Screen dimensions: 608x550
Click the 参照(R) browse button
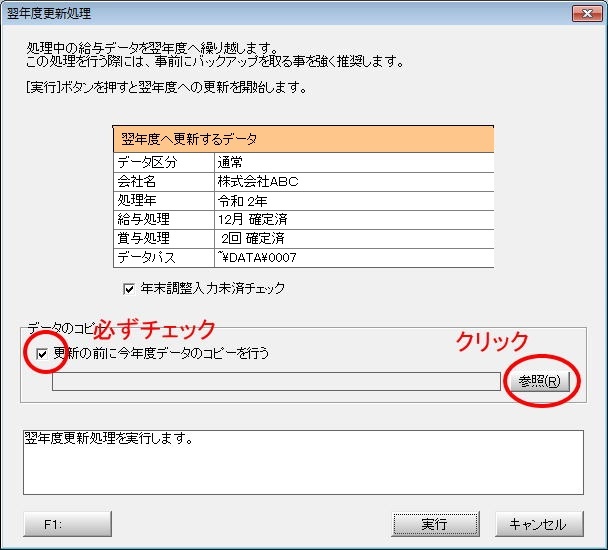[540, 382]
